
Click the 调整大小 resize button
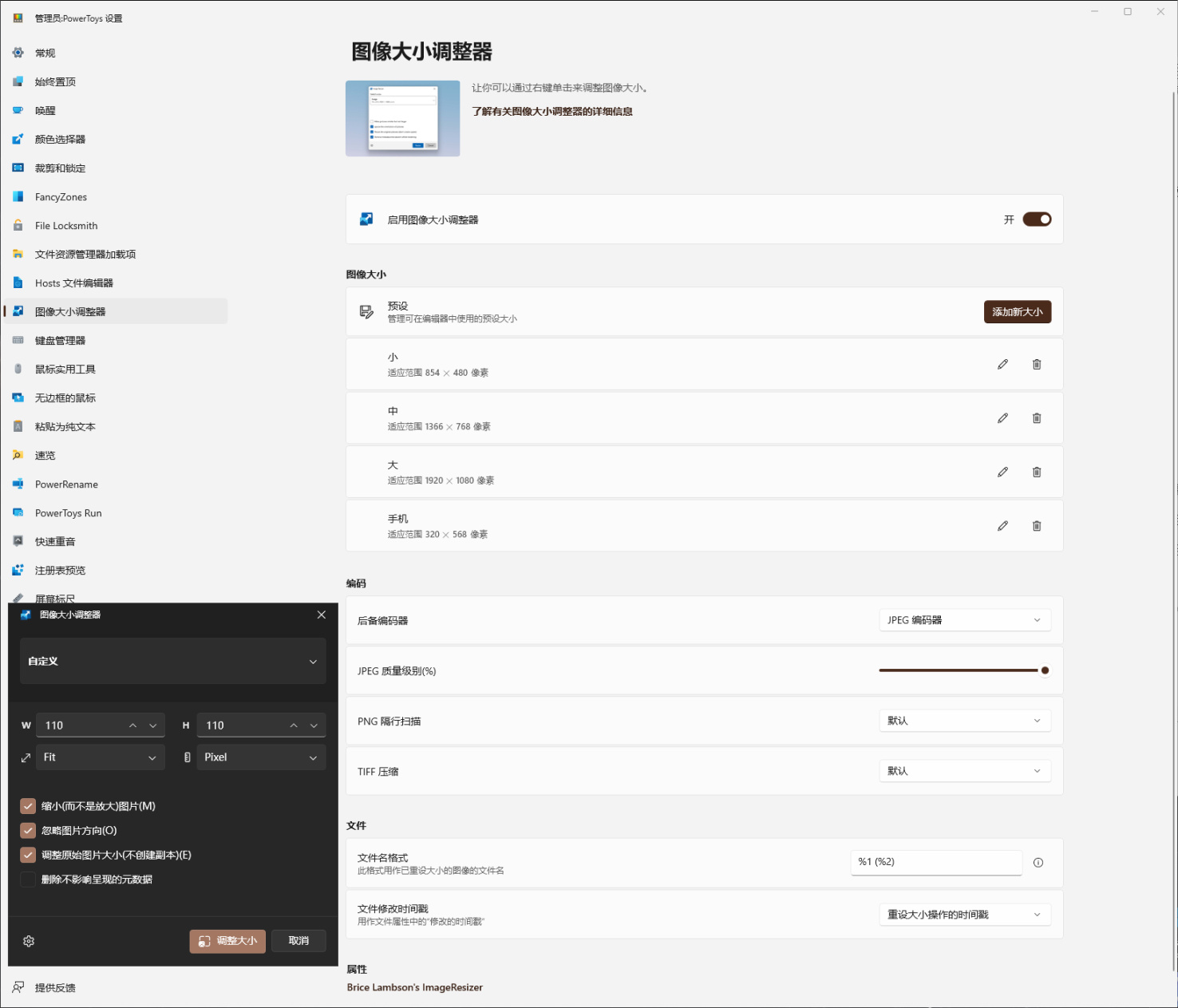[x=227, y=941]
